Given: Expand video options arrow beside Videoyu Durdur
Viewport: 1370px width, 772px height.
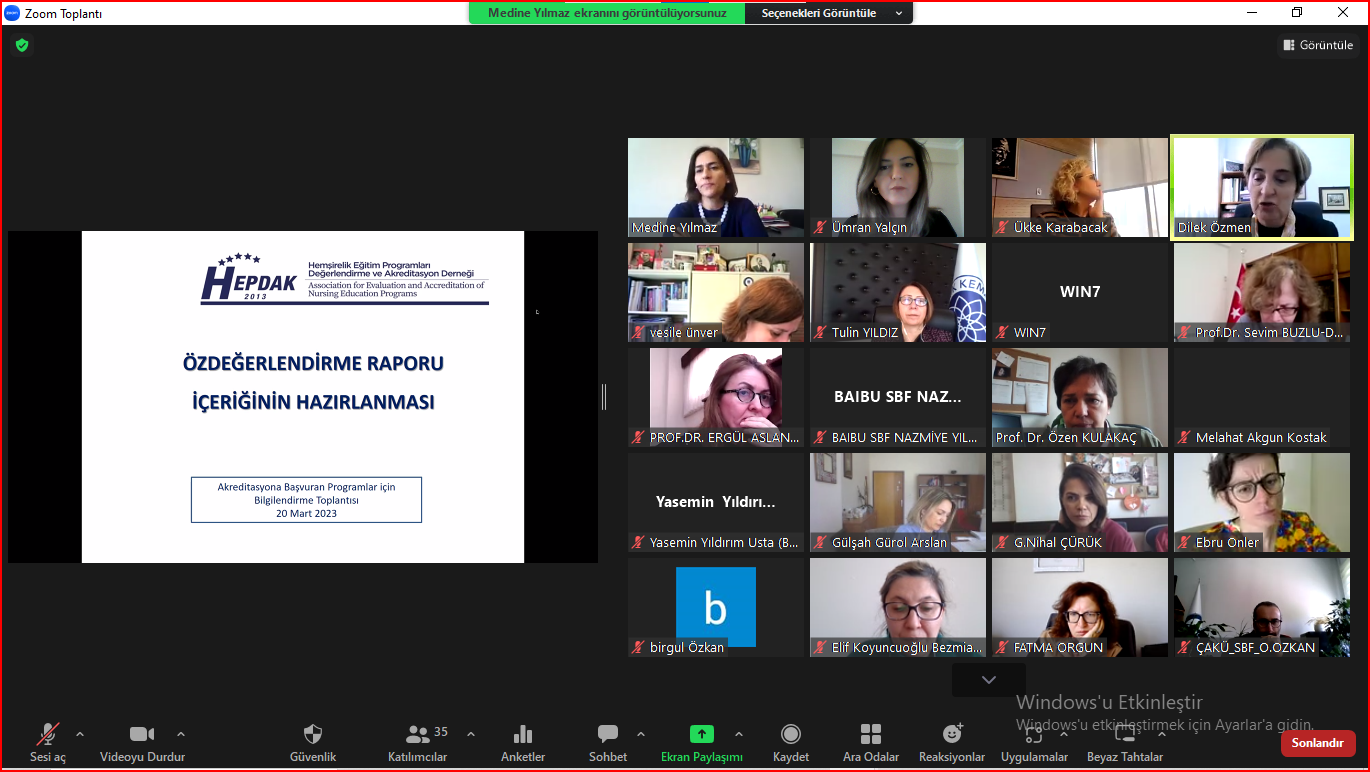Looking at the screenshot, I should pos(181,733).
